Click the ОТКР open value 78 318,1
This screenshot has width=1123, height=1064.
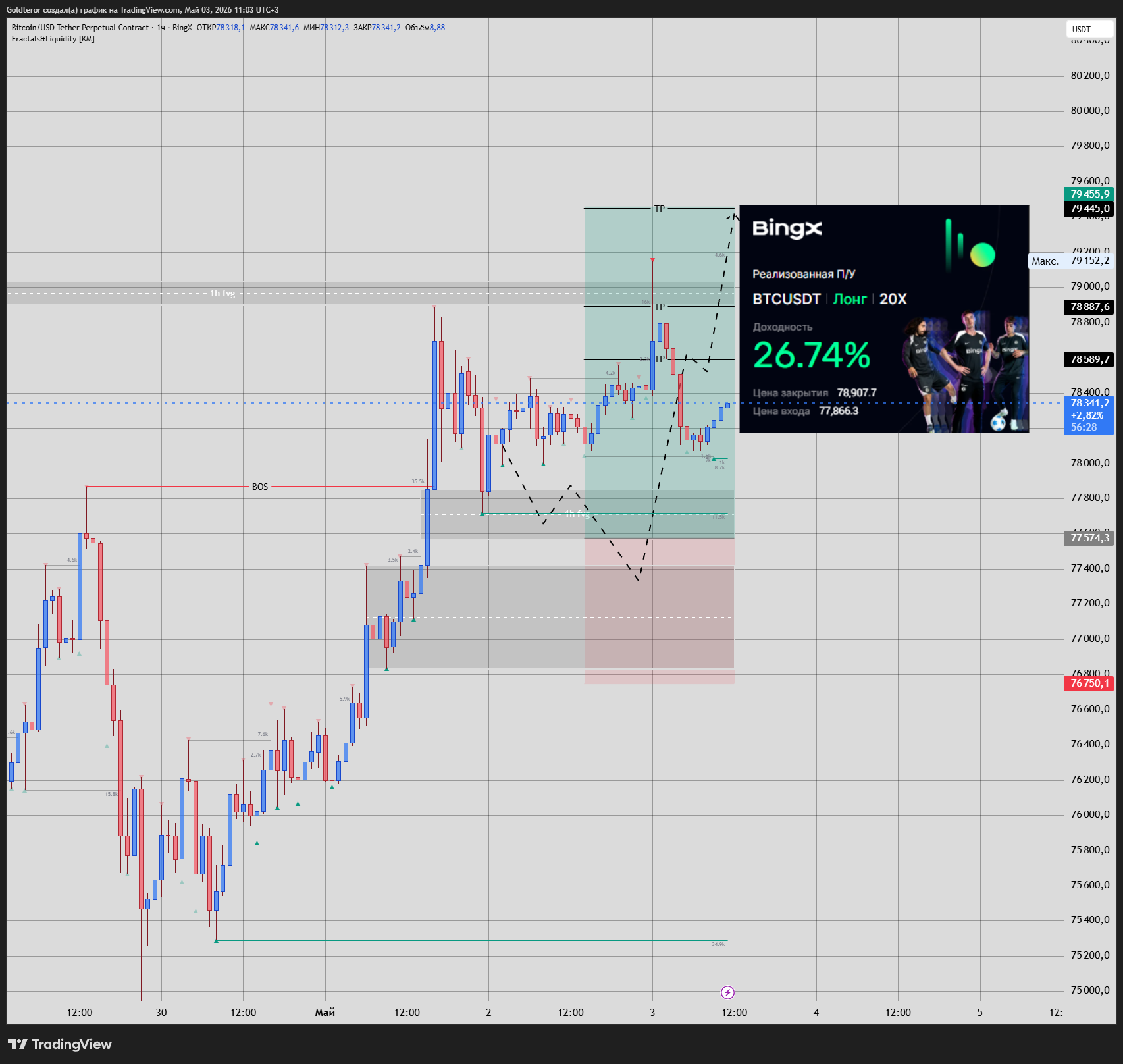pos(230,28)
